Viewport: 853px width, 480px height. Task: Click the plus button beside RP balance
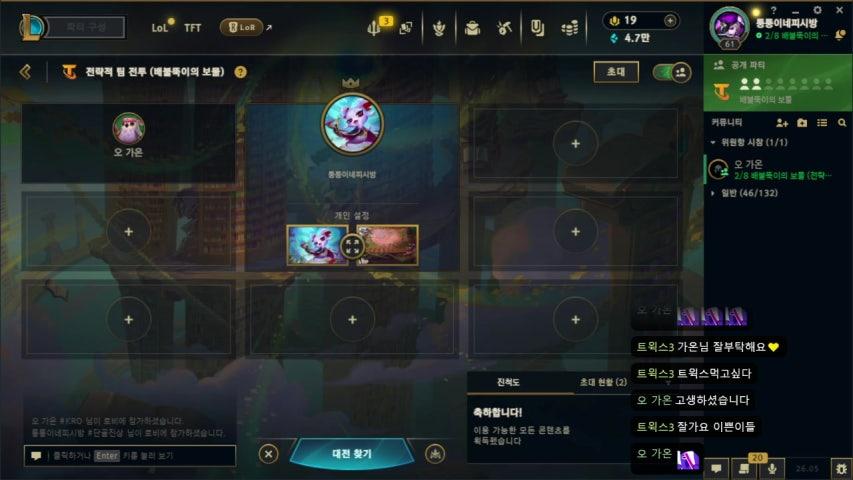(670, 21)
